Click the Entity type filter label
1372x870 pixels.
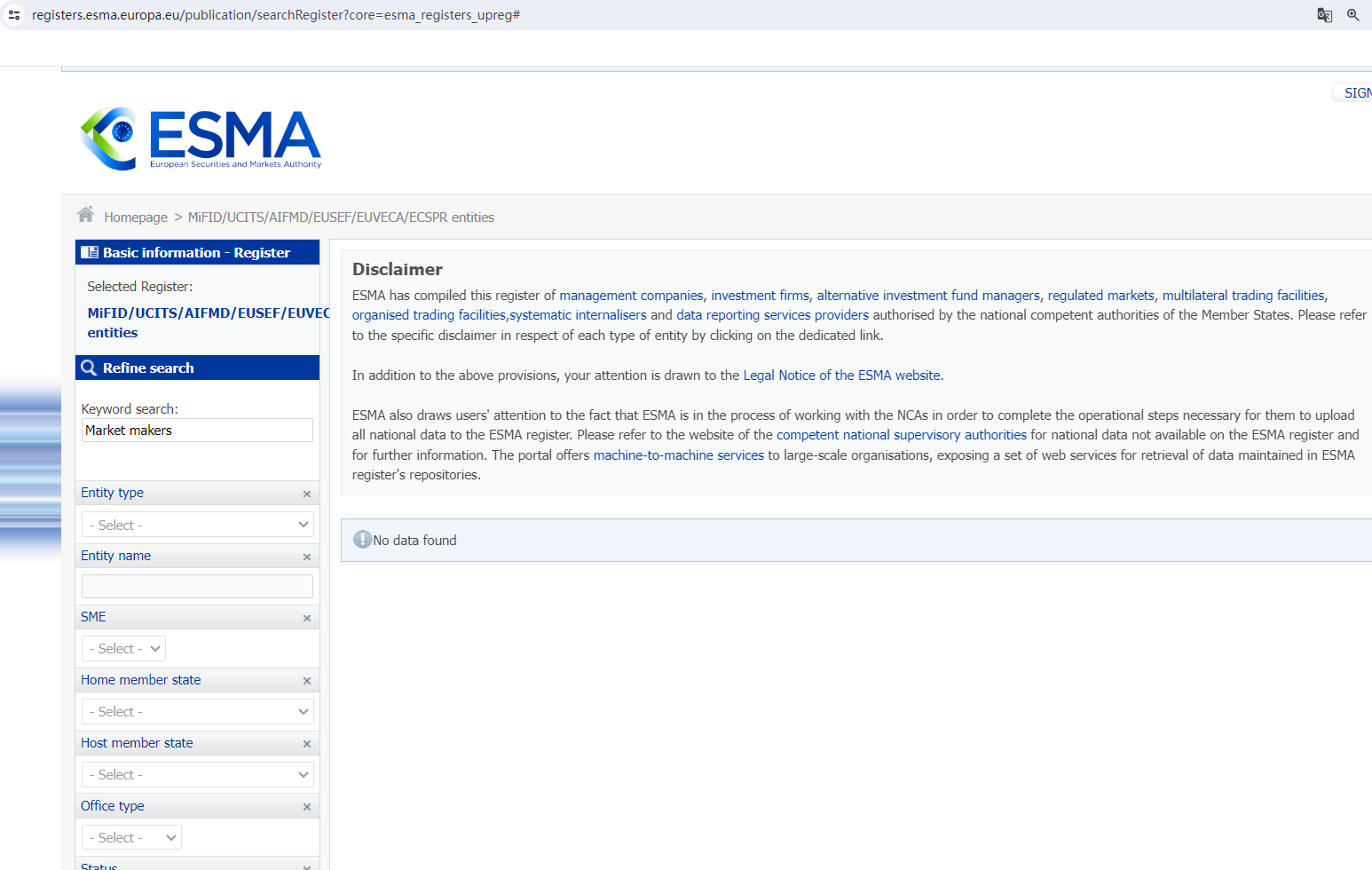click(x=112, y=493)
